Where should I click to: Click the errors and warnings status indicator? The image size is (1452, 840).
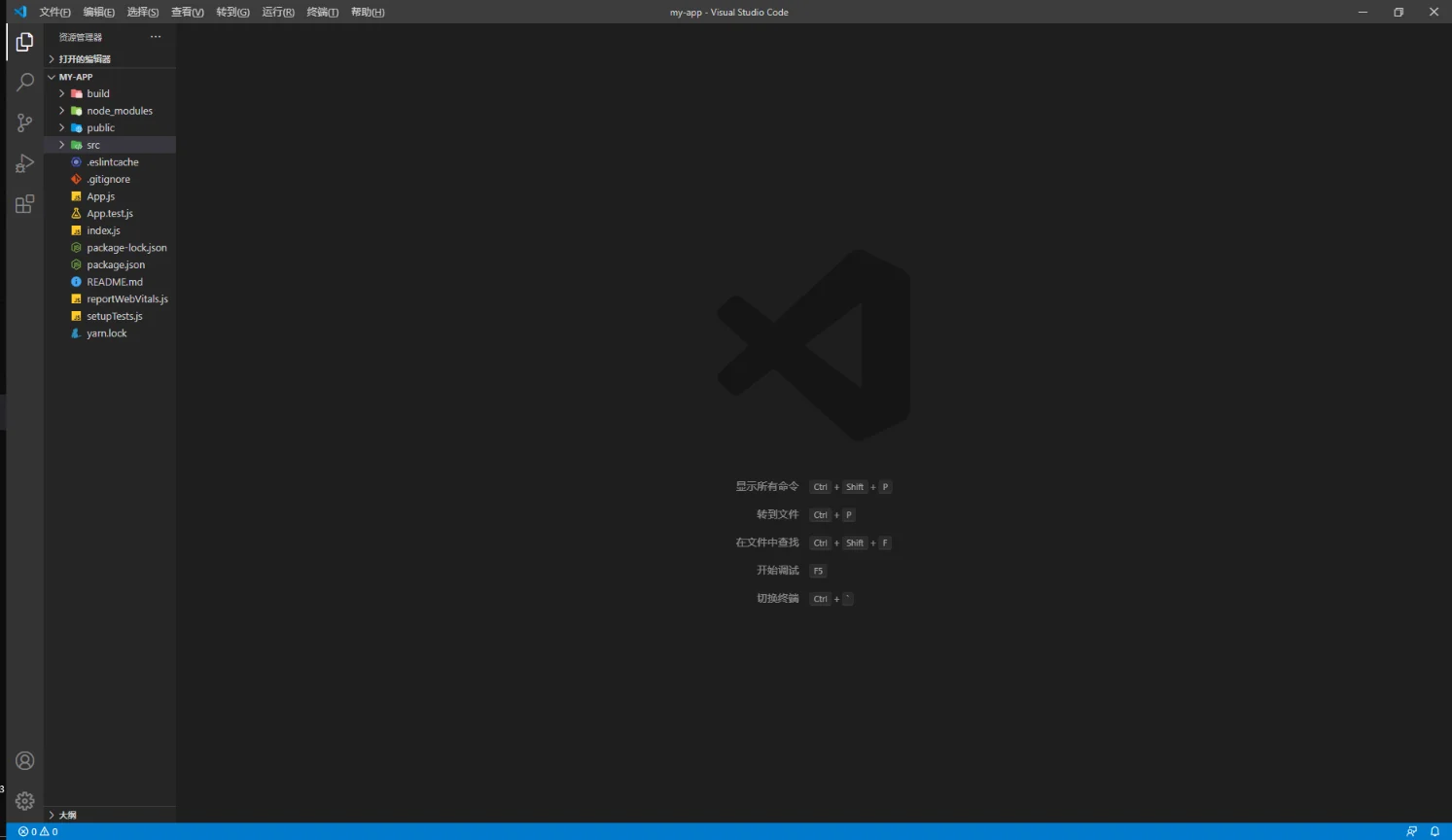point(38,831)
